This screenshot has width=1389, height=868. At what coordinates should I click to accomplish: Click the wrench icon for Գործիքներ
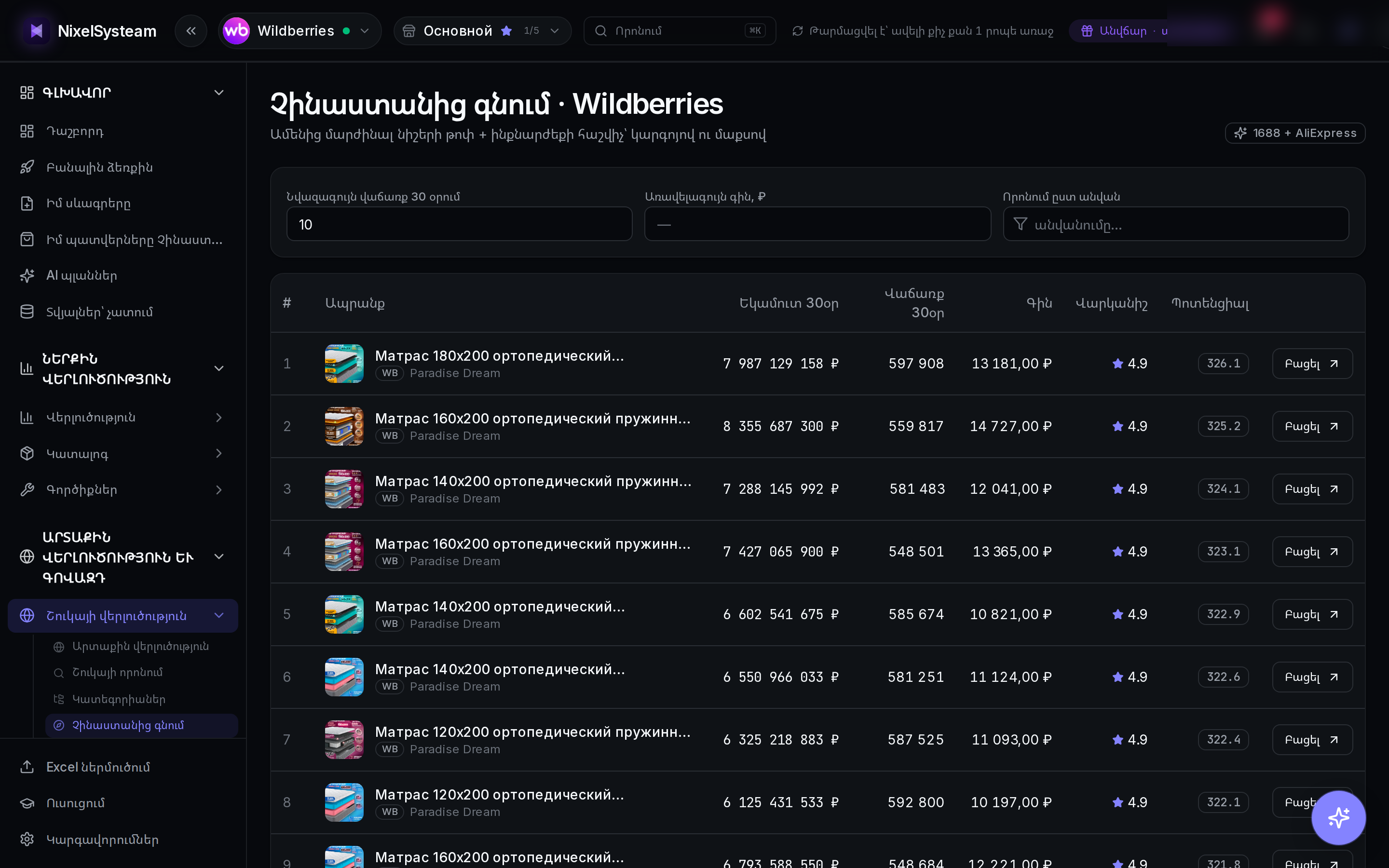pos(27,489)
